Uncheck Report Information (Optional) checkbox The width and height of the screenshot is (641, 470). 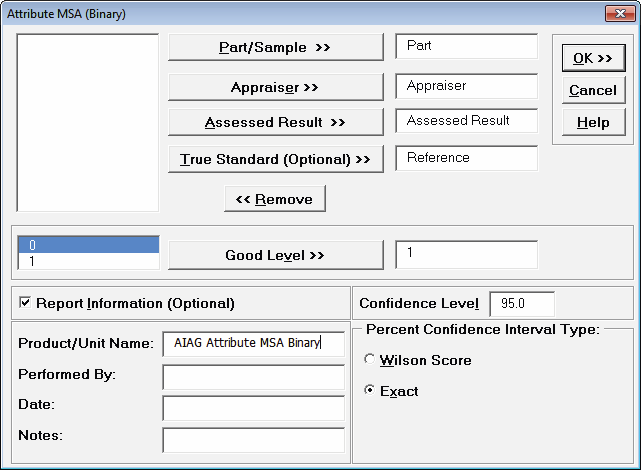tap(25, 303)
